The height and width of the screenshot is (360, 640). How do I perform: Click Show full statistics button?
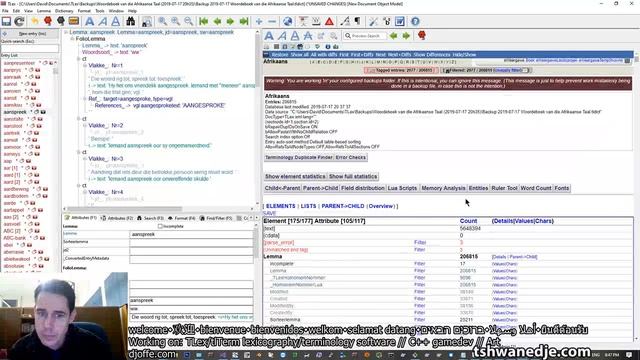pos(353,176)
